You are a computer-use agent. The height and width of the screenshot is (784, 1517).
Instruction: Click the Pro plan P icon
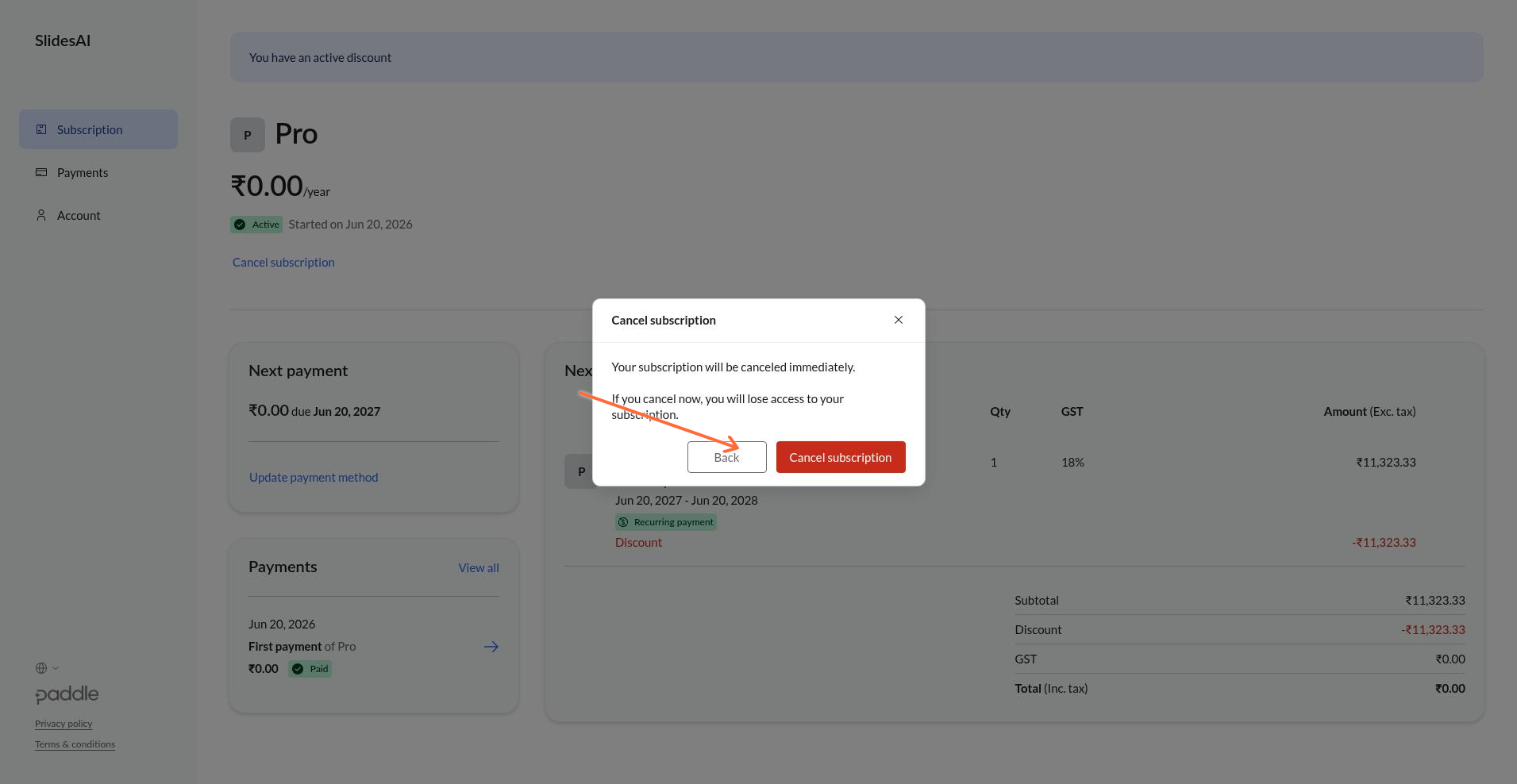point(248,135)
